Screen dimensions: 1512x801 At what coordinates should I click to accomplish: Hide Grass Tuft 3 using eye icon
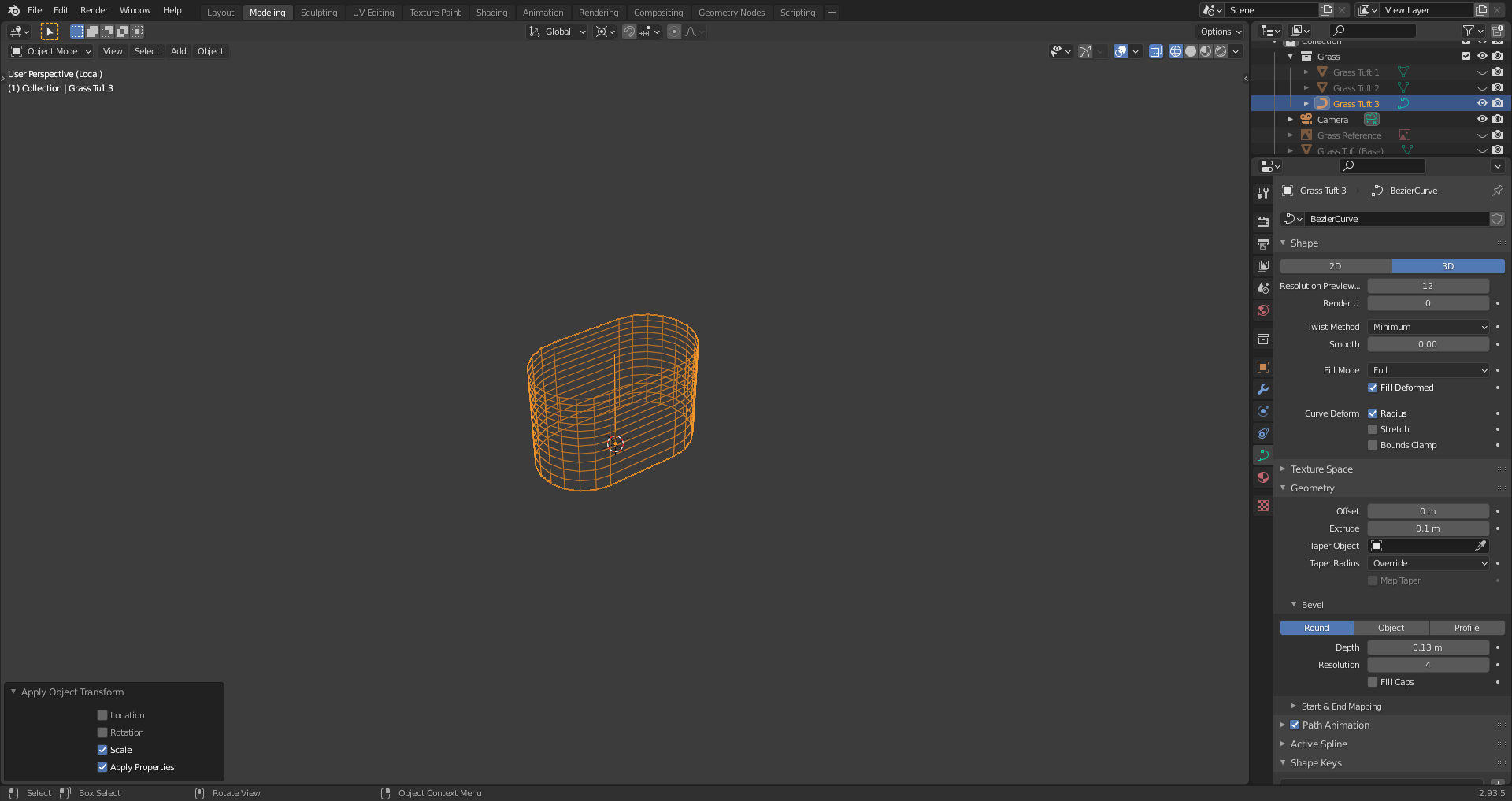(1481, 103)
